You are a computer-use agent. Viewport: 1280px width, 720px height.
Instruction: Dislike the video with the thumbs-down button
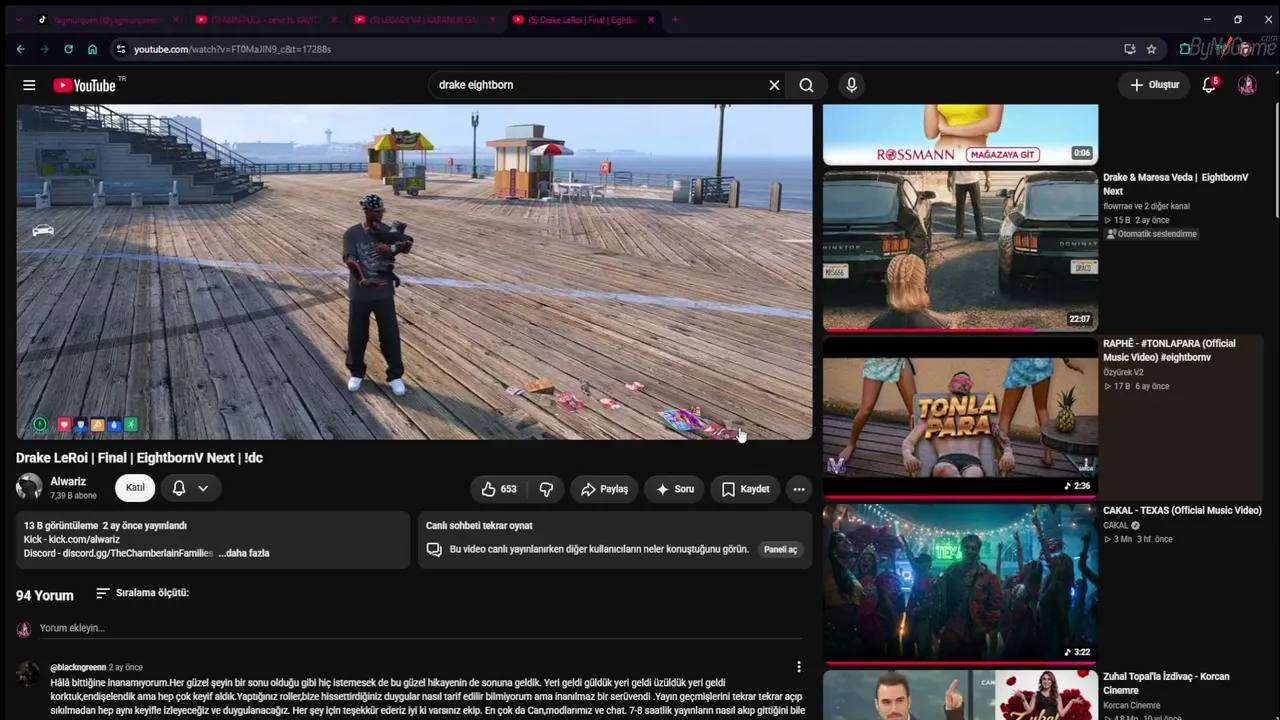(x=546, y=489)
